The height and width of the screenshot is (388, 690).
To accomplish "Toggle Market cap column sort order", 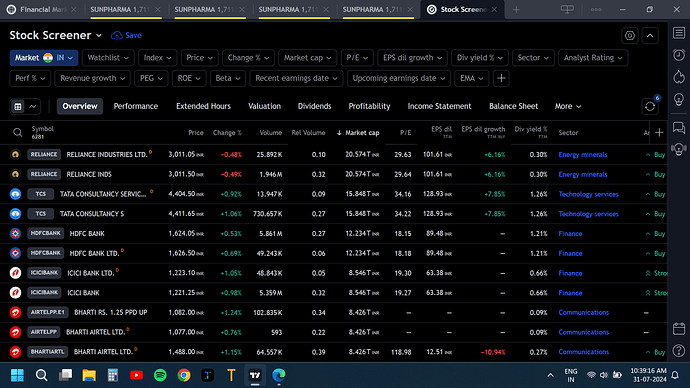I will [x=358, y=132].
